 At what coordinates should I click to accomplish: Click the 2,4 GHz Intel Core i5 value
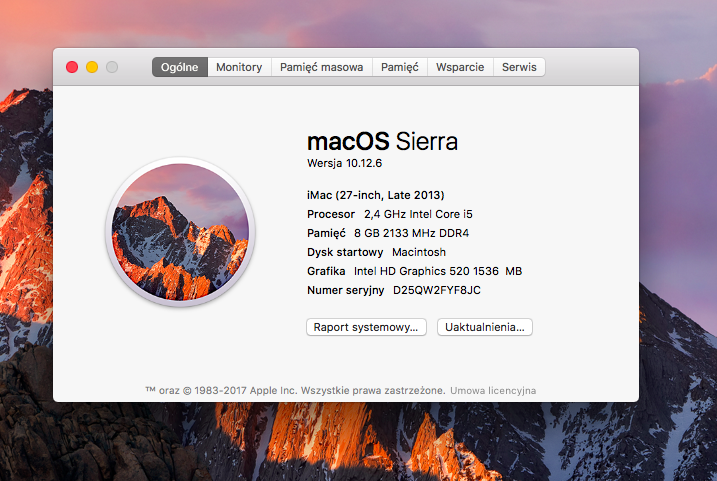(x=418, y=214)
